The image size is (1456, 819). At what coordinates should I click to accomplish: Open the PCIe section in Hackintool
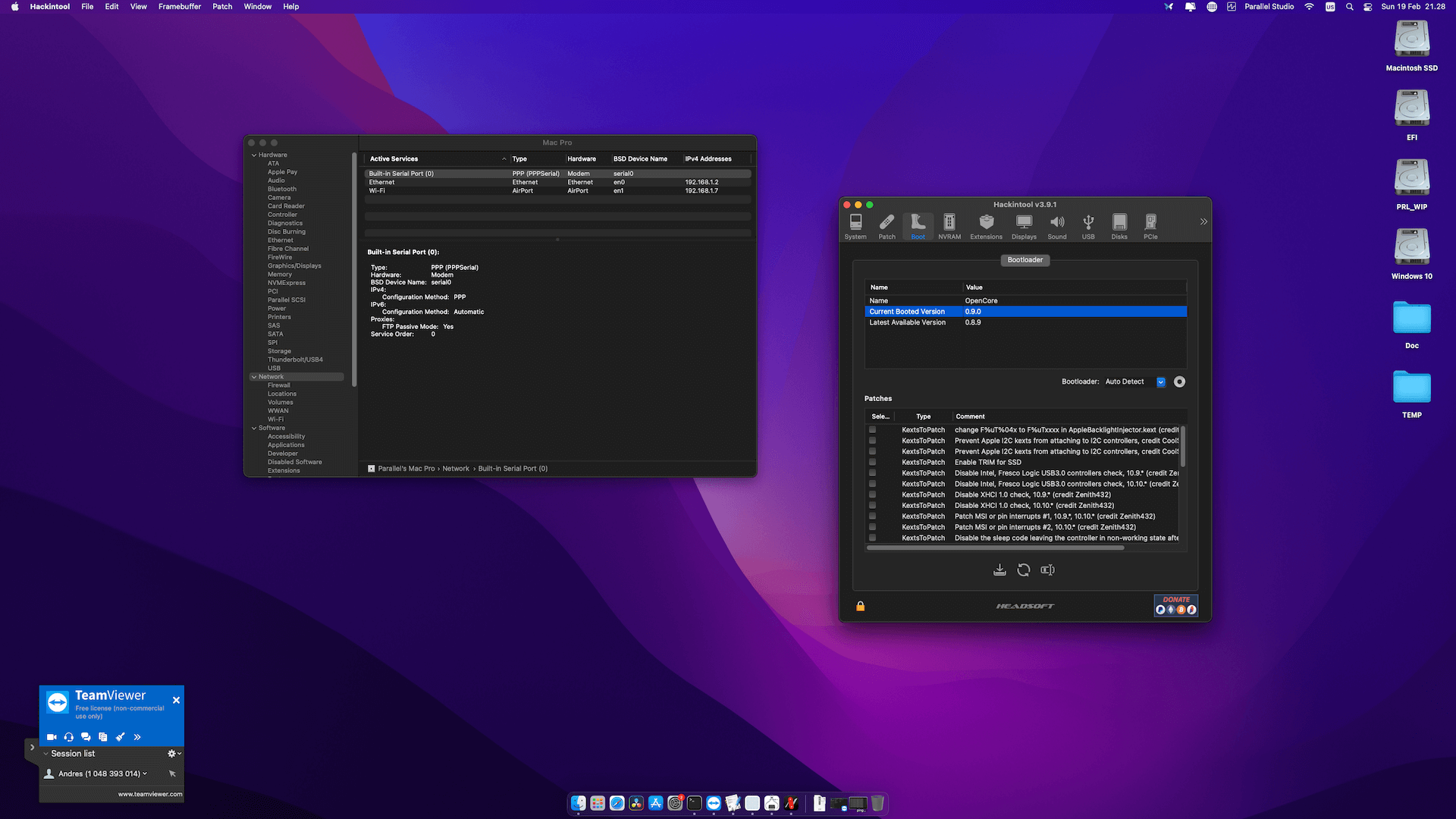pos(1150,226)
